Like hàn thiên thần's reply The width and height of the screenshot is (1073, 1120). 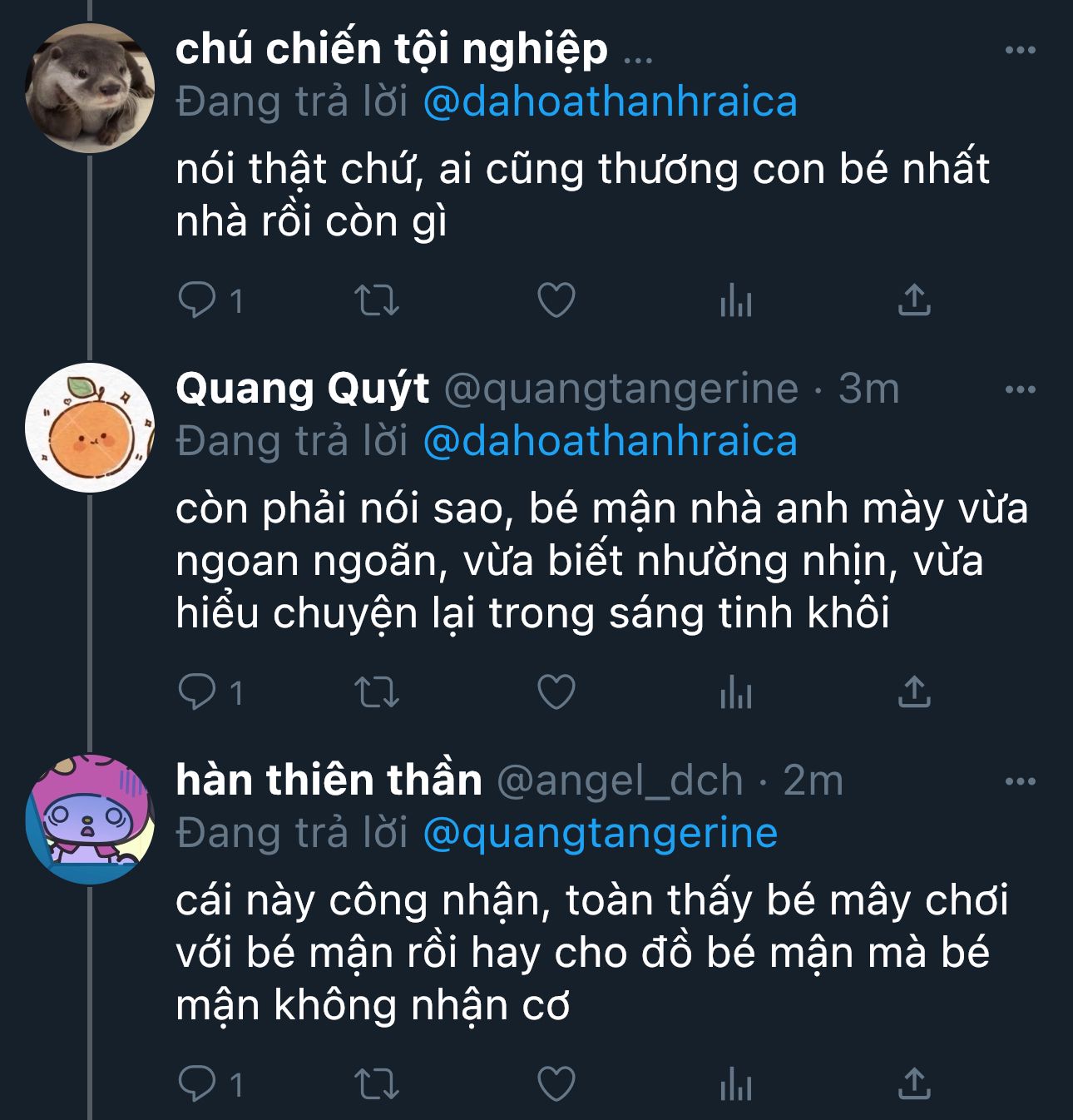pos(556,1084)
